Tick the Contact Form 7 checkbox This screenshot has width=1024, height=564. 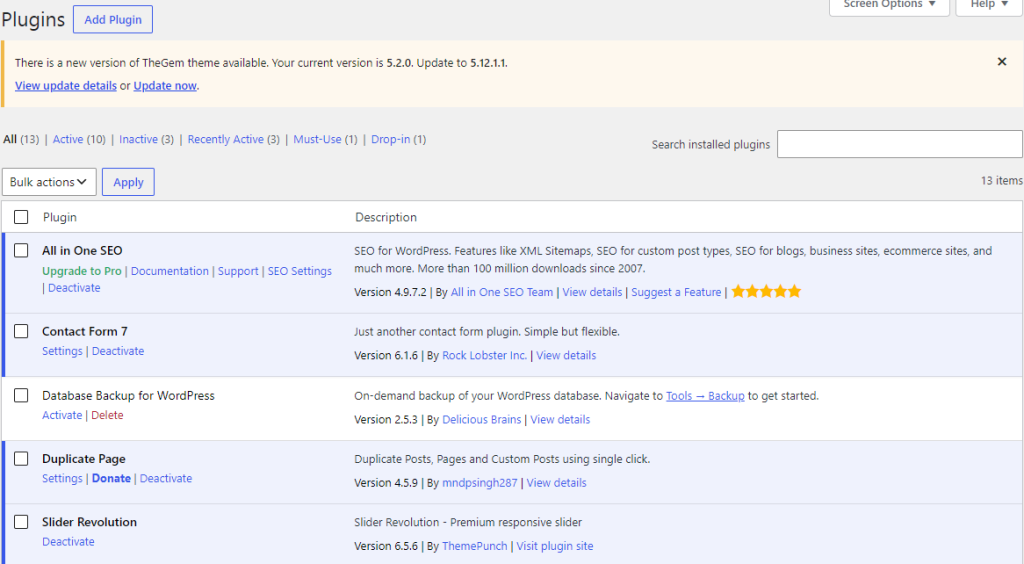tap(21, 331)
